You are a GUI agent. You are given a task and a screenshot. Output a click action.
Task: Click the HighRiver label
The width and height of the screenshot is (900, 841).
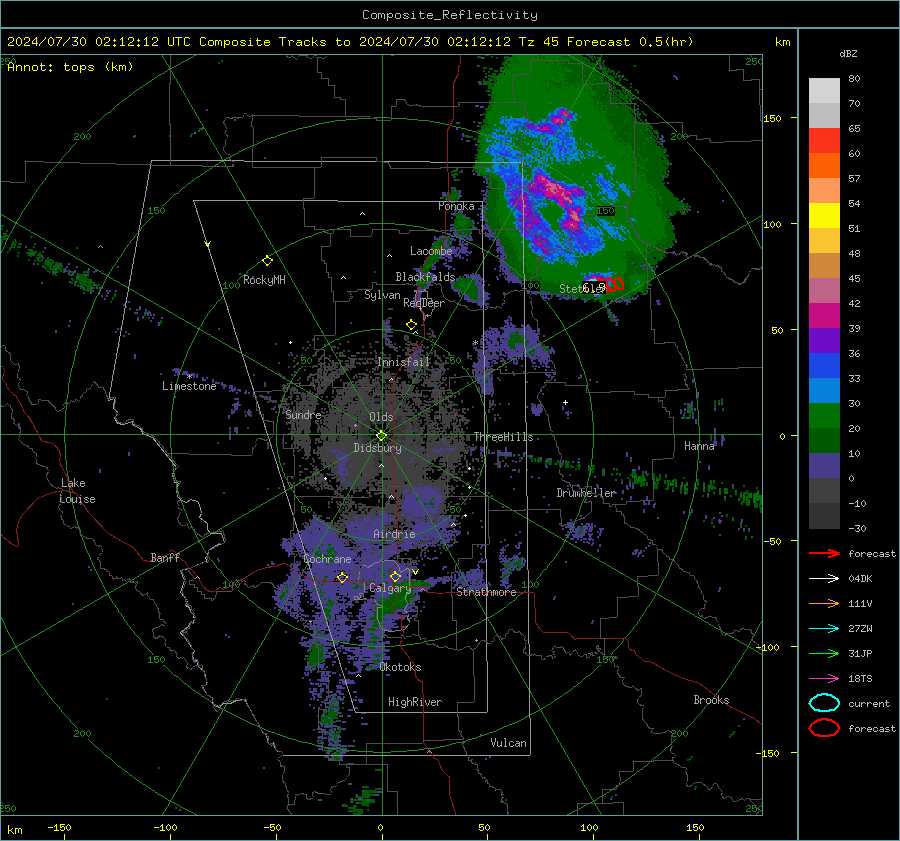[415, 702]
